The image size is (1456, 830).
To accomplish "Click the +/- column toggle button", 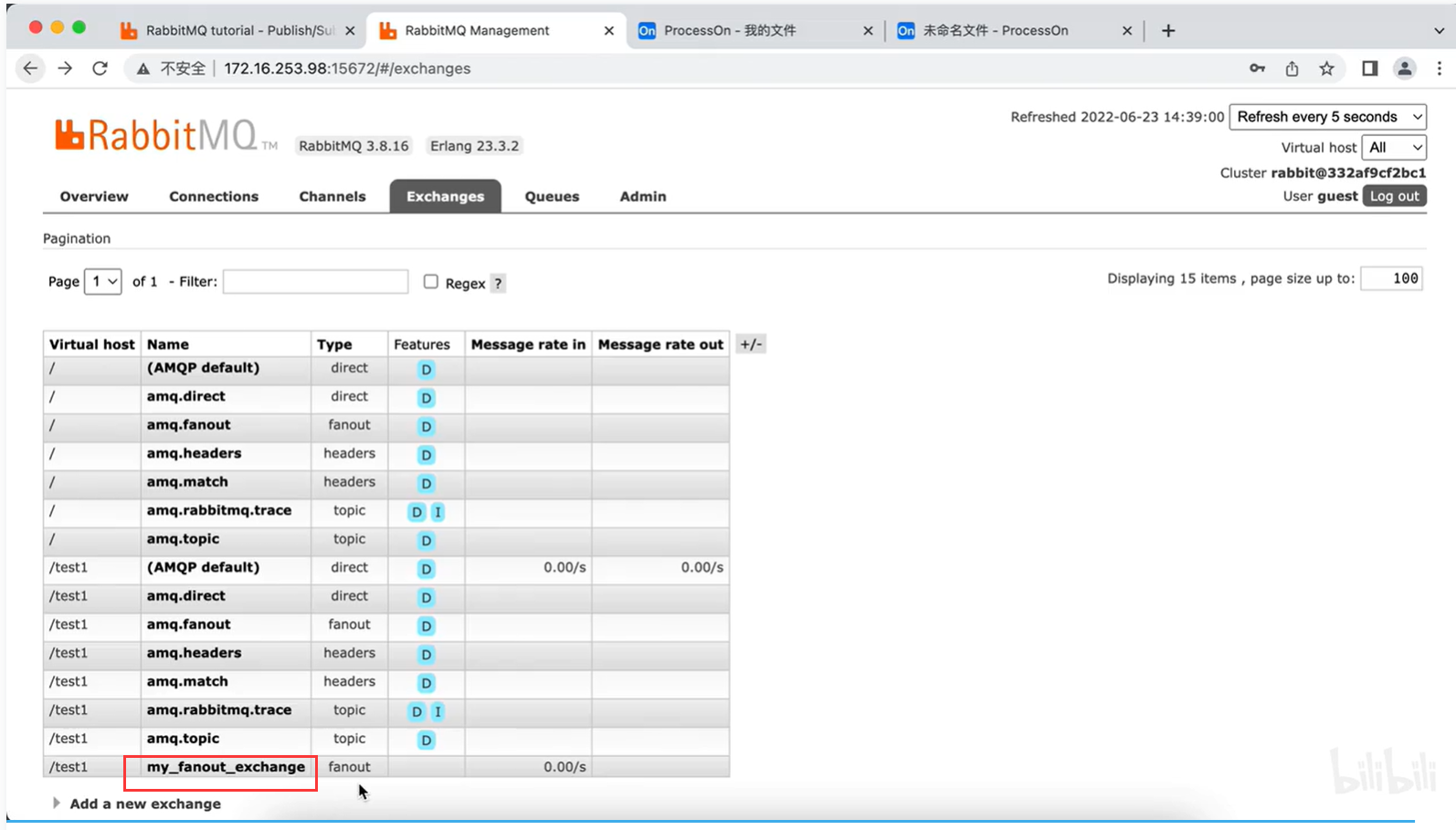I will pyautogui.click(x=751, y=344).
